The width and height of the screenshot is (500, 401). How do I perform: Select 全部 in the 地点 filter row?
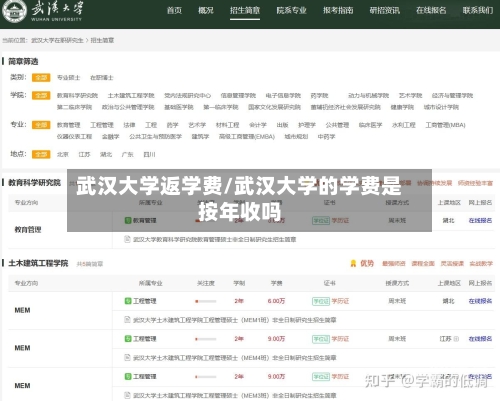[41, 154]
